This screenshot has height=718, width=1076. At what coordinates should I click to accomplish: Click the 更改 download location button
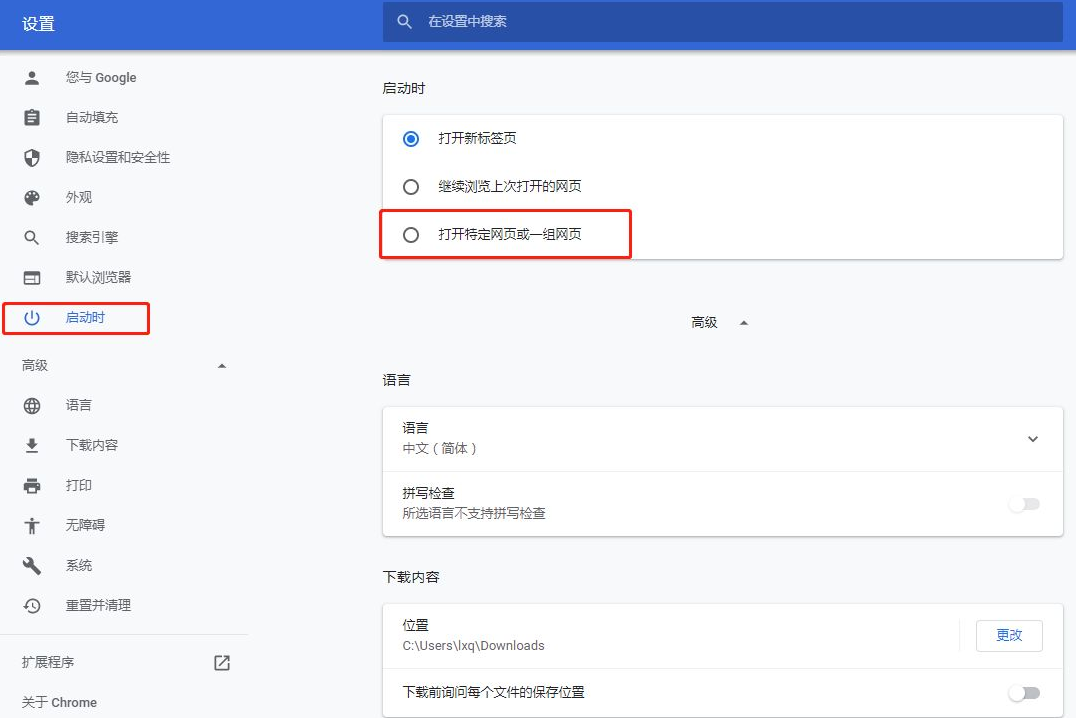pyautogui.click(x=1008, y=635)
